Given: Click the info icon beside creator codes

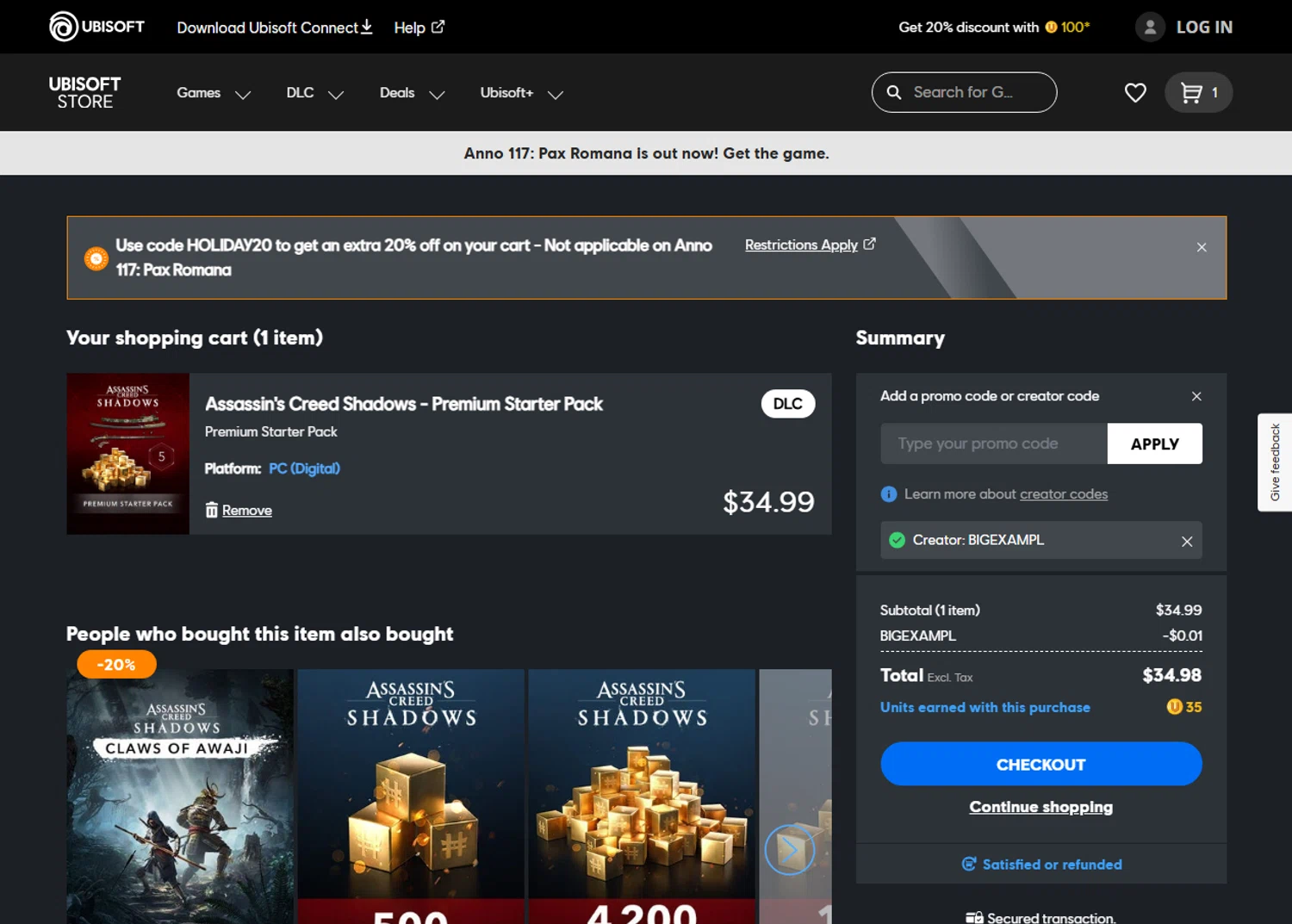Looking at the screenshot, I should point(889,494).
